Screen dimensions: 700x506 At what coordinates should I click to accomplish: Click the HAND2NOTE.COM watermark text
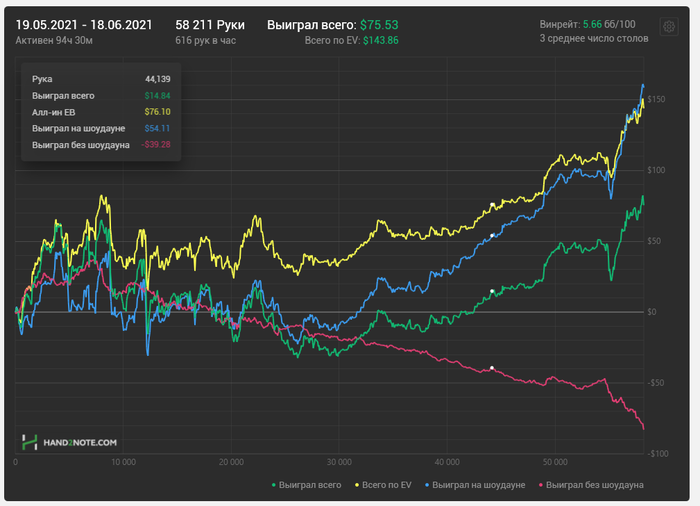[x=80, y=443]
